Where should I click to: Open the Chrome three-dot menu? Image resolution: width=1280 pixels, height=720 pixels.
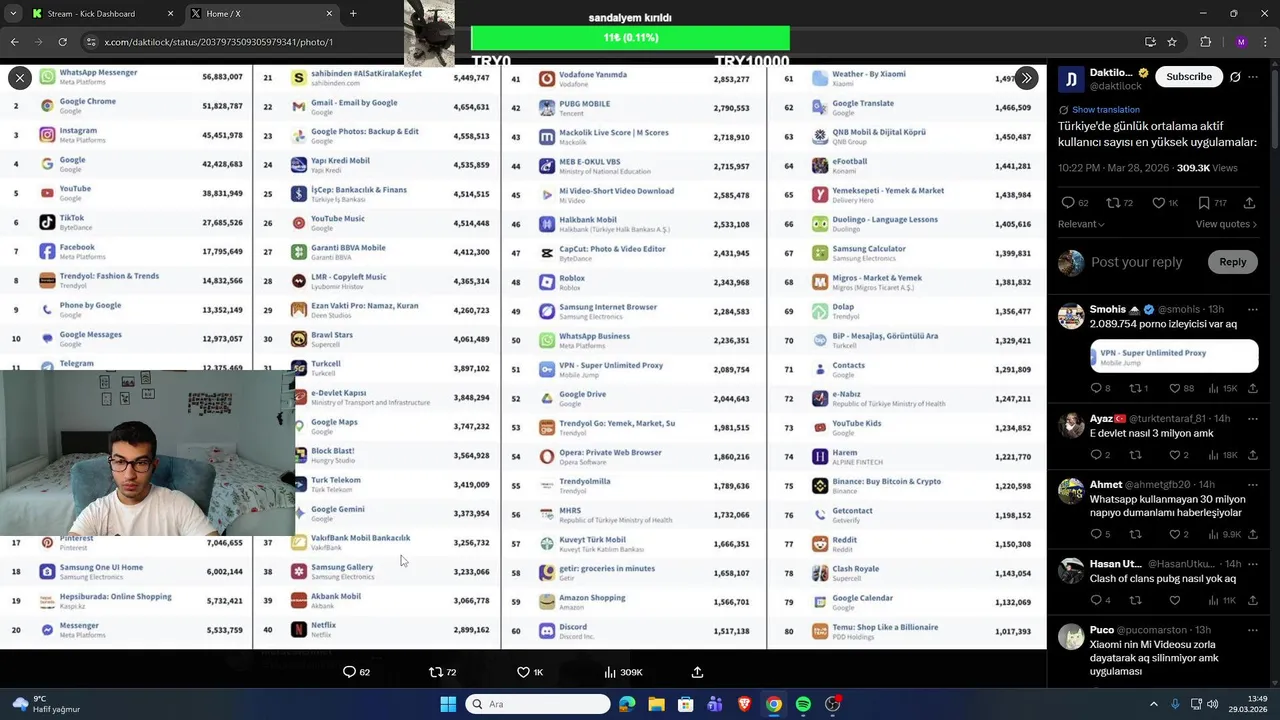click(1265, 42)
